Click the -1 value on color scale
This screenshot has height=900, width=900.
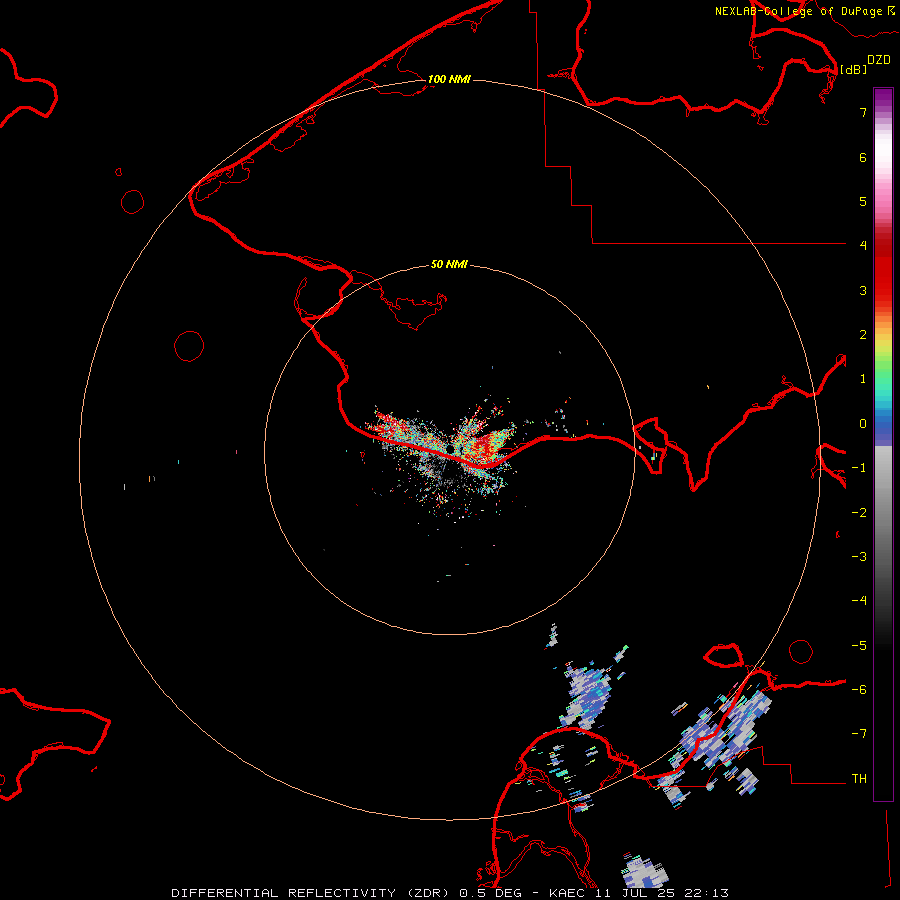click(859, 468)
